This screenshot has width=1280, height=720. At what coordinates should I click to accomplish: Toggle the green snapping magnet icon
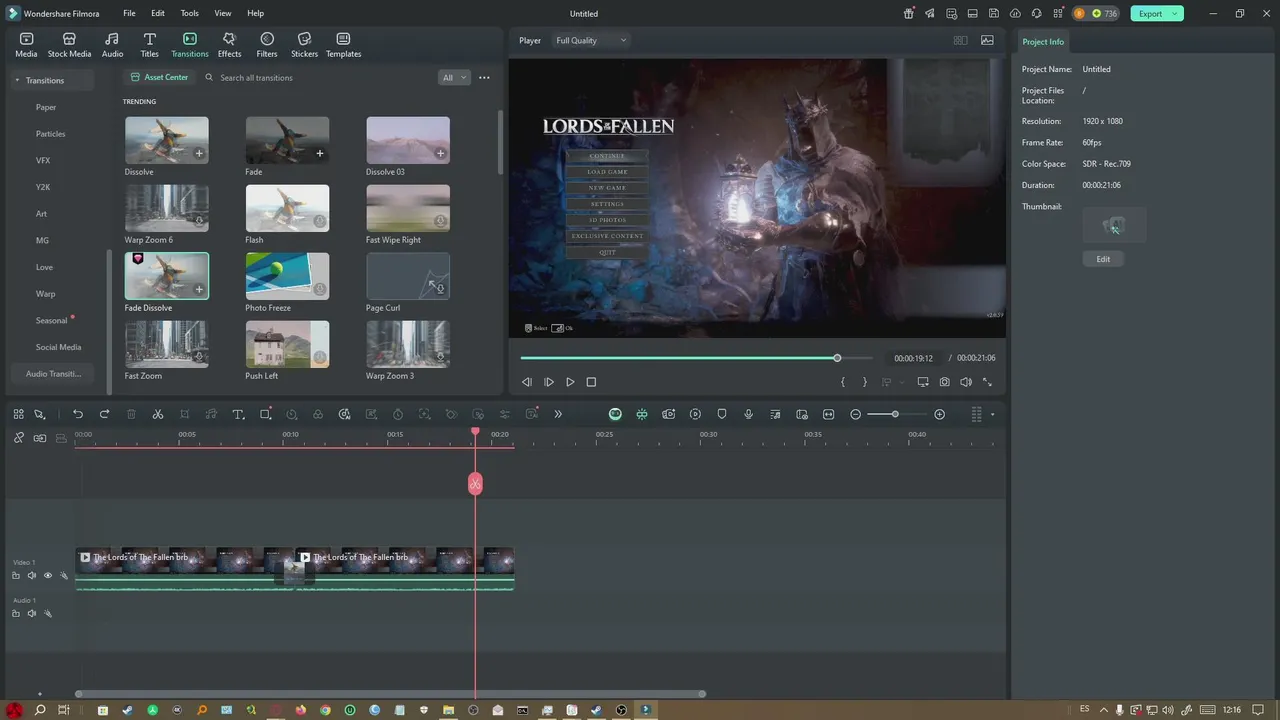[x=642, y=414]
